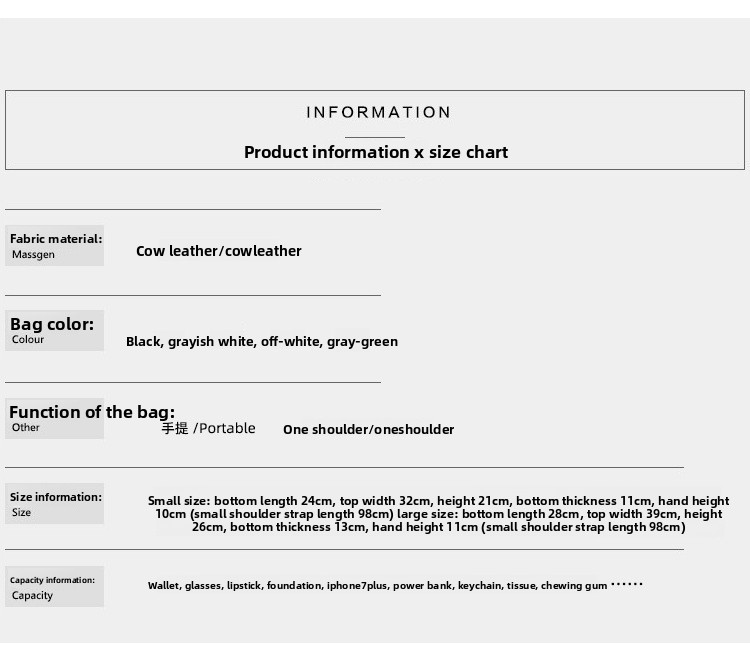
Task: Click the Colour subtitle under Bag color
Action: pyautogui.click(x=28, y=339)
